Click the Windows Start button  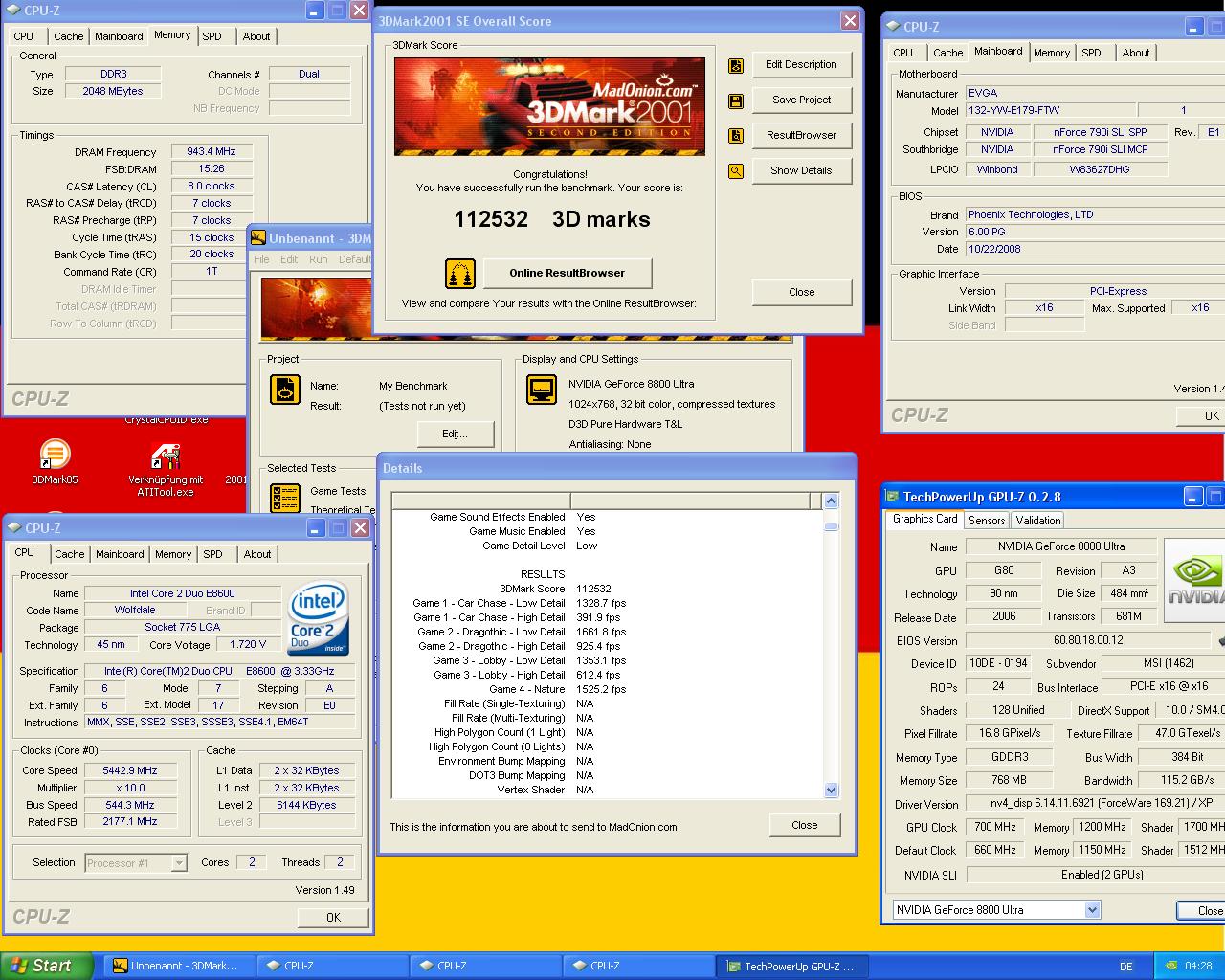[x=47, y=966]
